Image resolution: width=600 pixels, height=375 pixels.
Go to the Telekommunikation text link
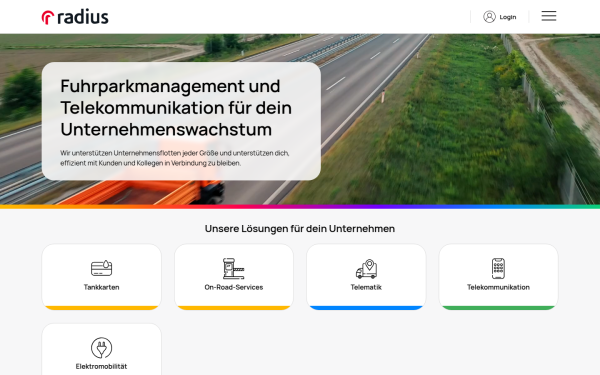498,287
